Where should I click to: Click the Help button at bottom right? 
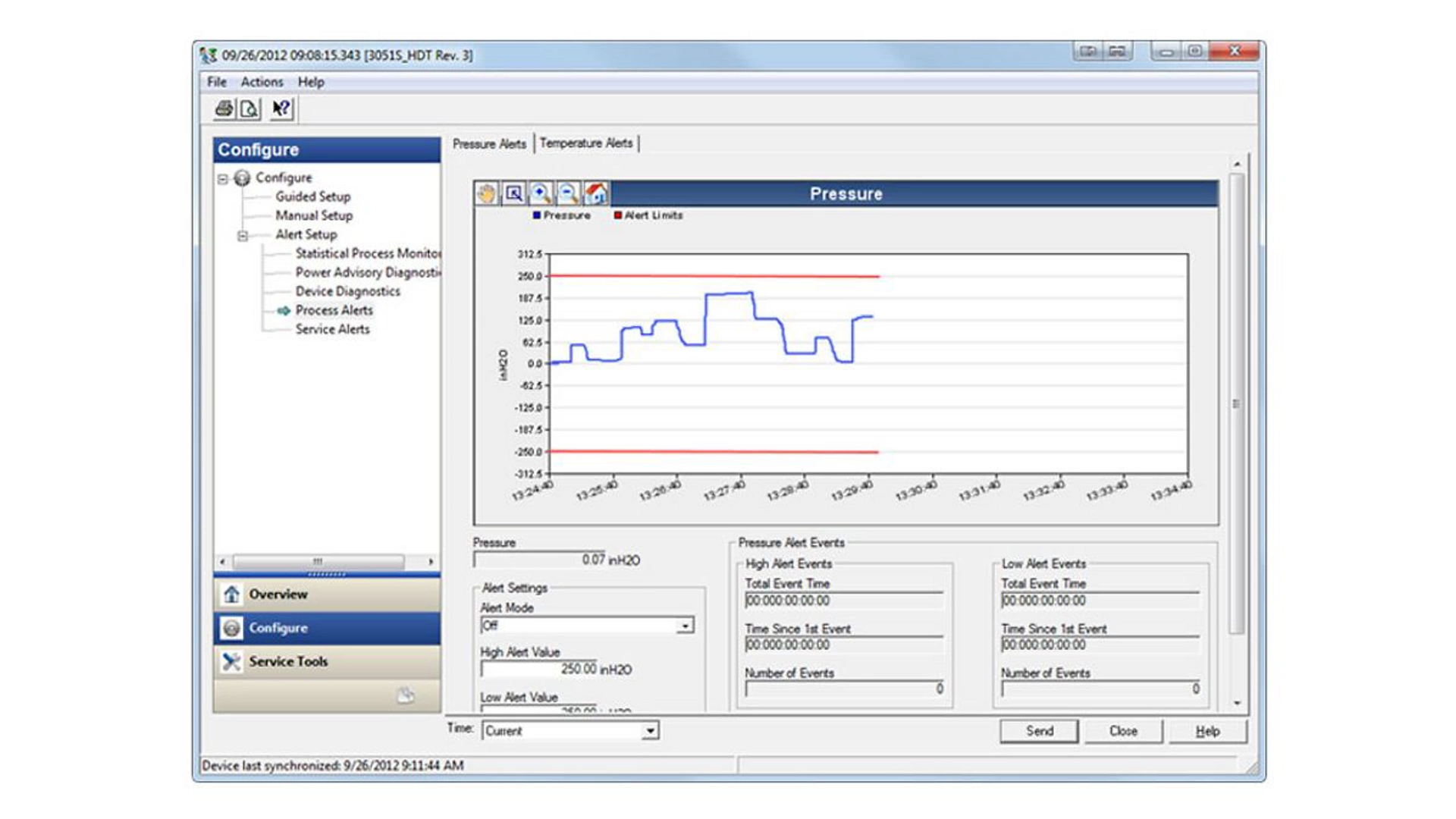[x=1207, y=731]
